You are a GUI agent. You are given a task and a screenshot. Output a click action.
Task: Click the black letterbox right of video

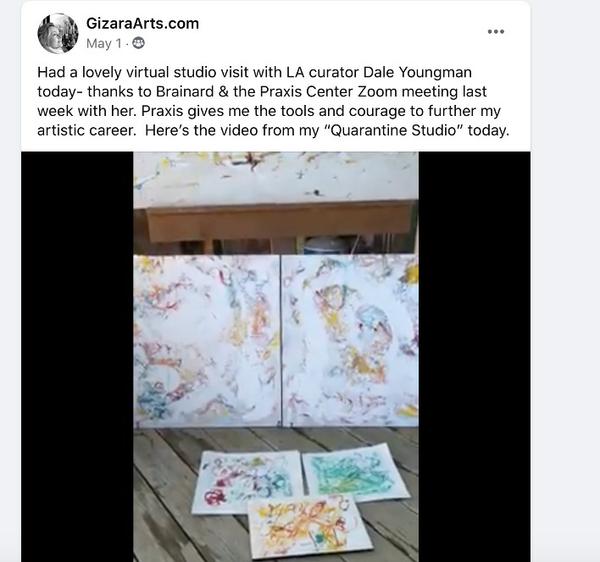(474, 357)
